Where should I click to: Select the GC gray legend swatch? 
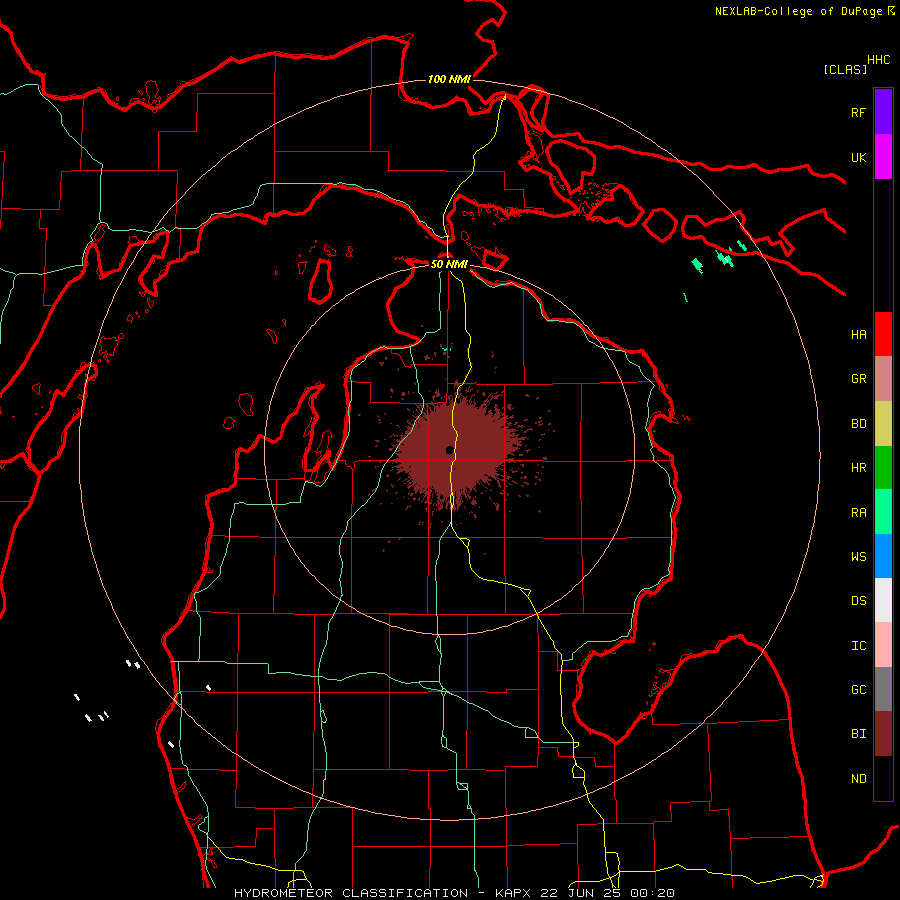coord(883,689)
